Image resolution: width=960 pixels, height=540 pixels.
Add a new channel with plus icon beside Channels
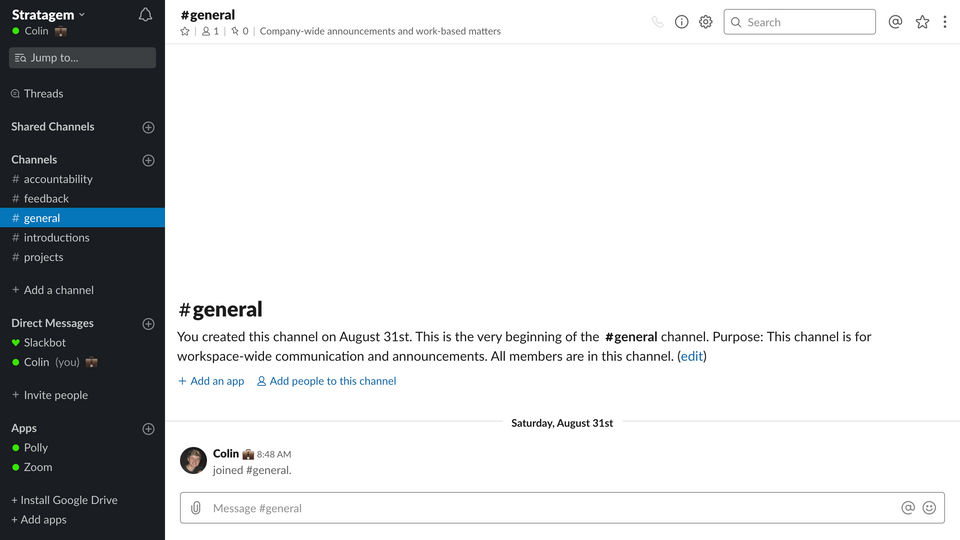pyautogui.click(x=148, y=160)
